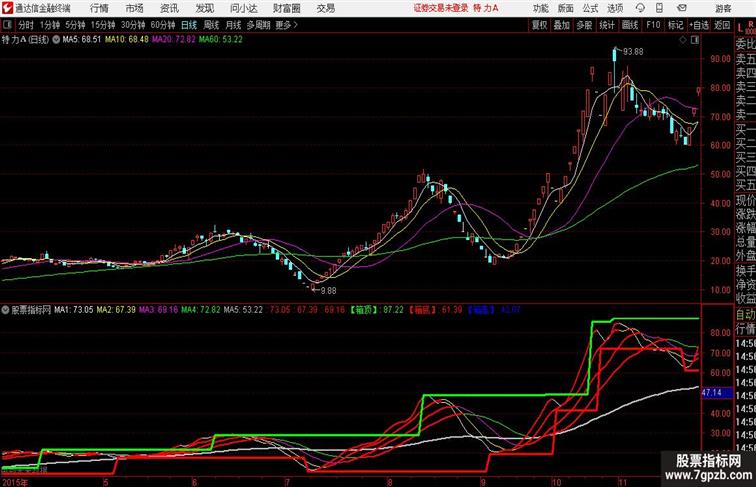
Task: Click the 通达信 red logo icon
Action: (7, 8)
